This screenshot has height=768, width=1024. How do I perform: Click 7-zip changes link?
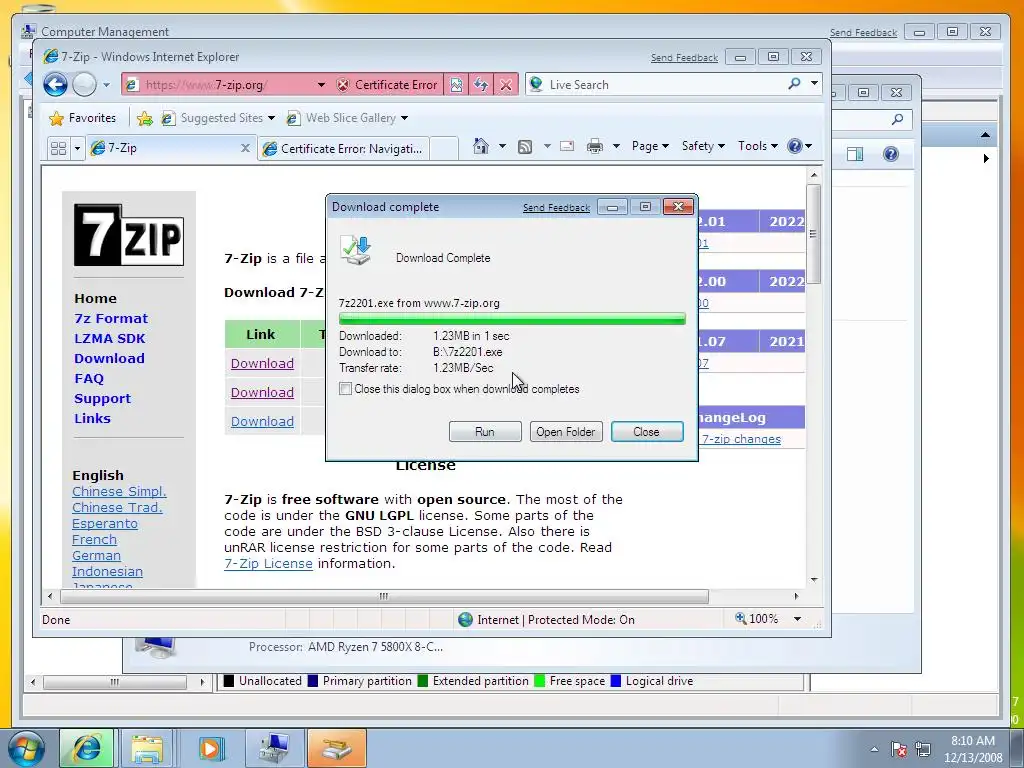coord(741,439)
